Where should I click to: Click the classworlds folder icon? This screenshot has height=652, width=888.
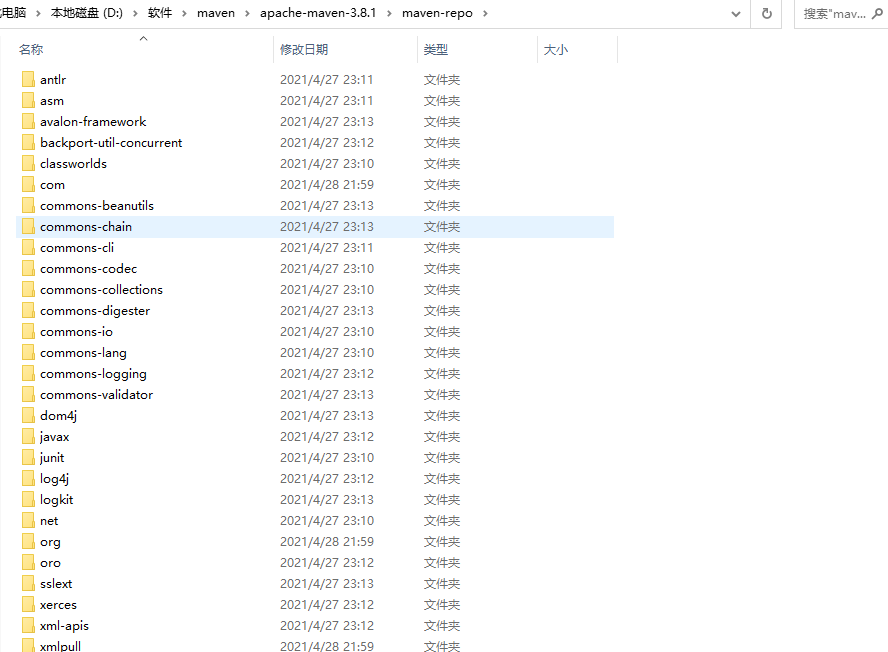(x=28, y=163)
